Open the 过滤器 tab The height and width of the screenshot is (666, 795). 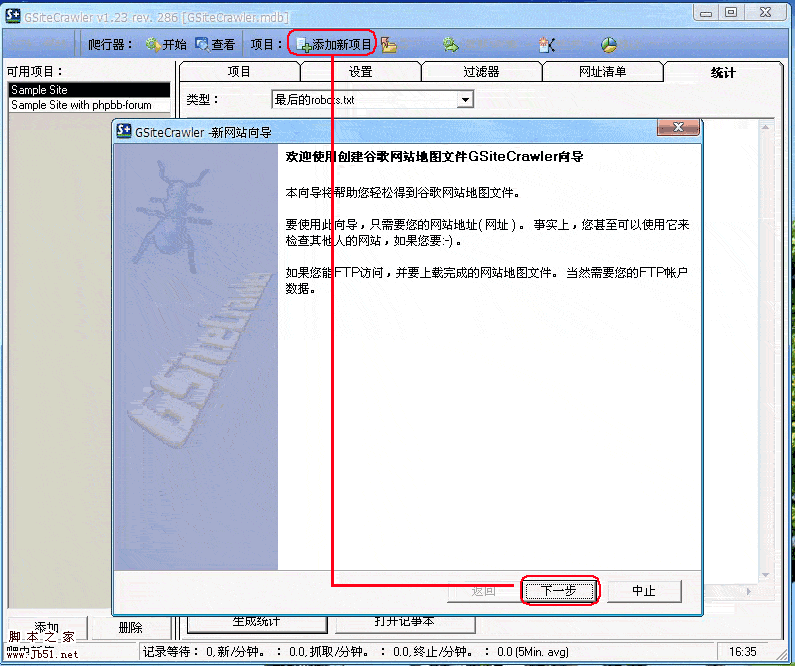tap(481, 71)
